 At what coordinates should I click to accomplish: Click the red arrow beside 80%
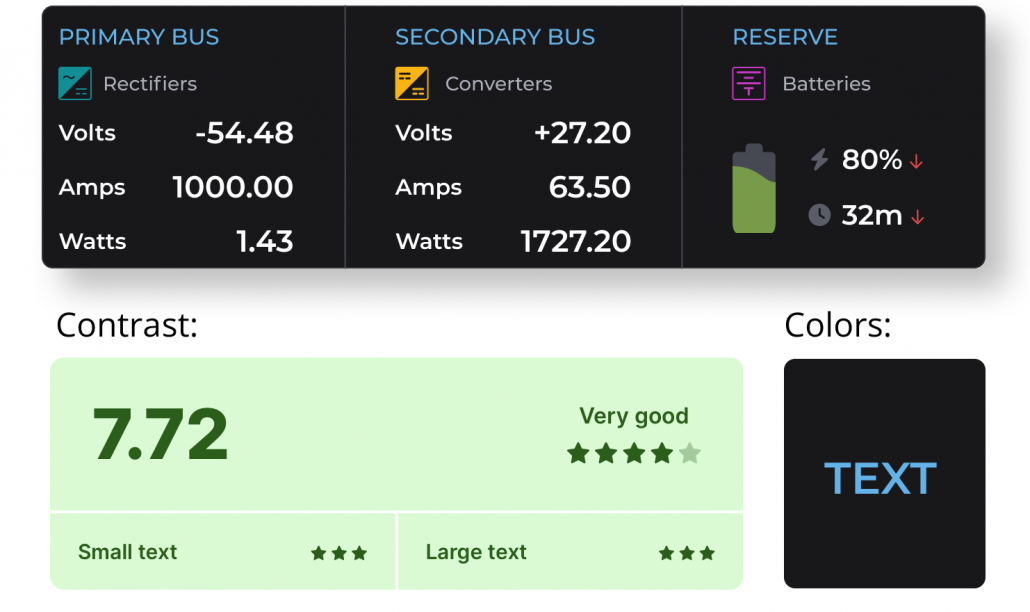tap(916, 161)
